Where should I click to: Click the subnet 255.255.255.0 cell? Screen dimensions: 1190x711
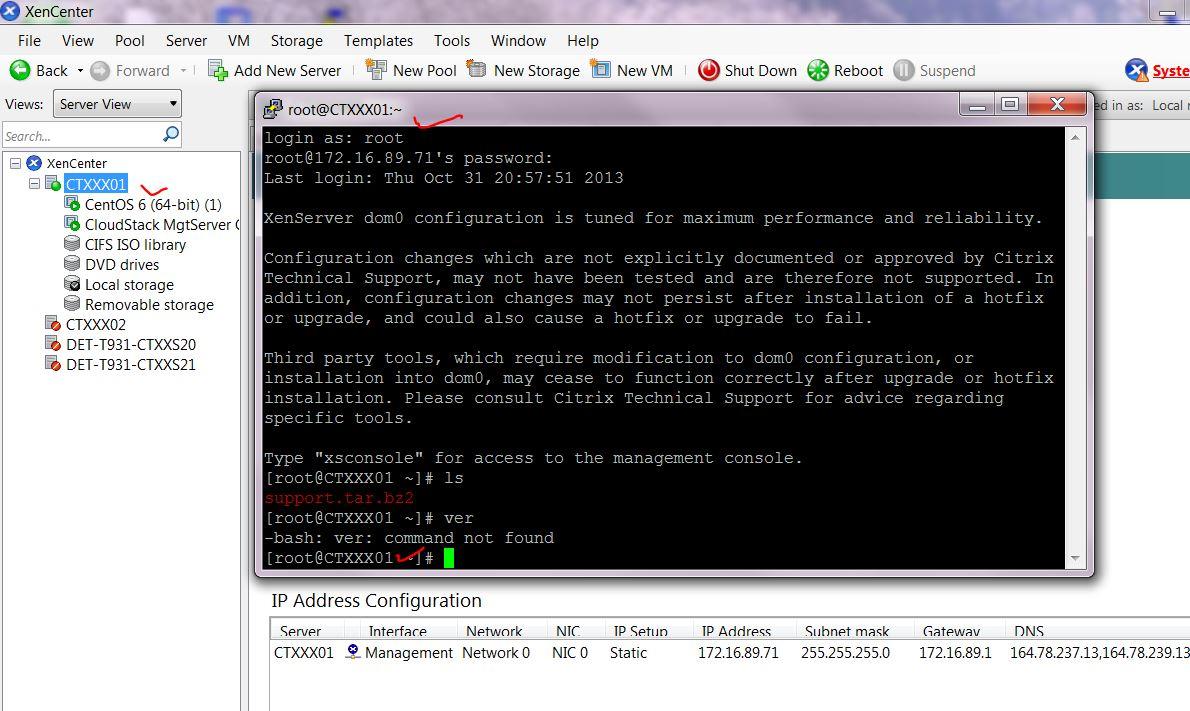[x=845, y=653]
